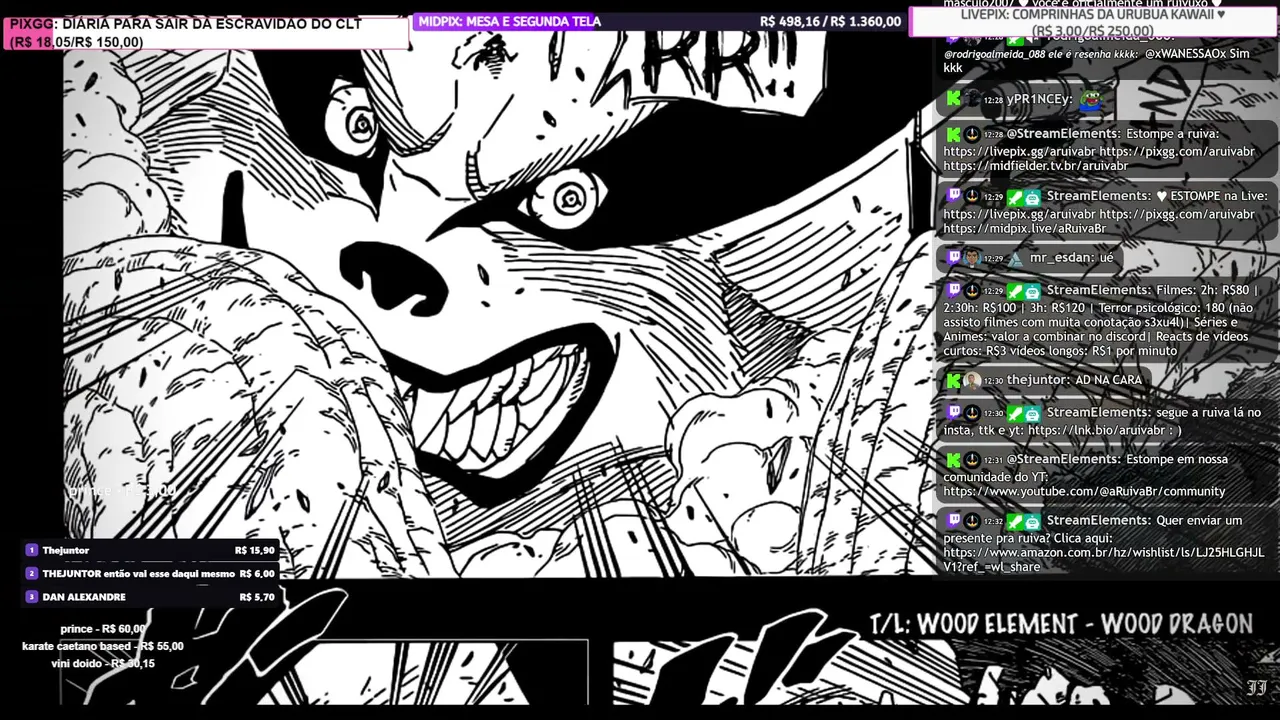Click the username 'mr_esdan:' in chat
Image resolution: width=1280 pixels, height=720 pixels.
1062,258
